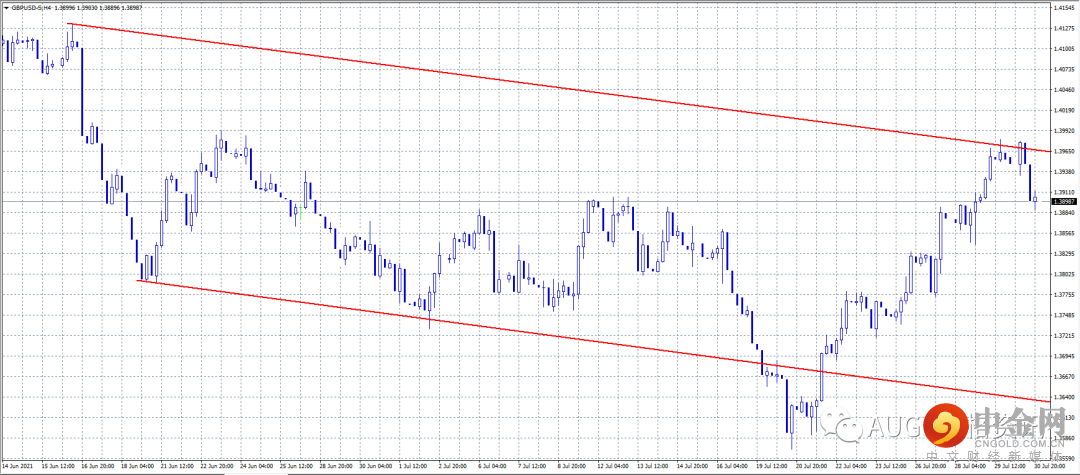The height and width of the screenshot is (475, 1080).
Task: Click the 1.37485 price scale label
Action: (x=1065, y=315)
